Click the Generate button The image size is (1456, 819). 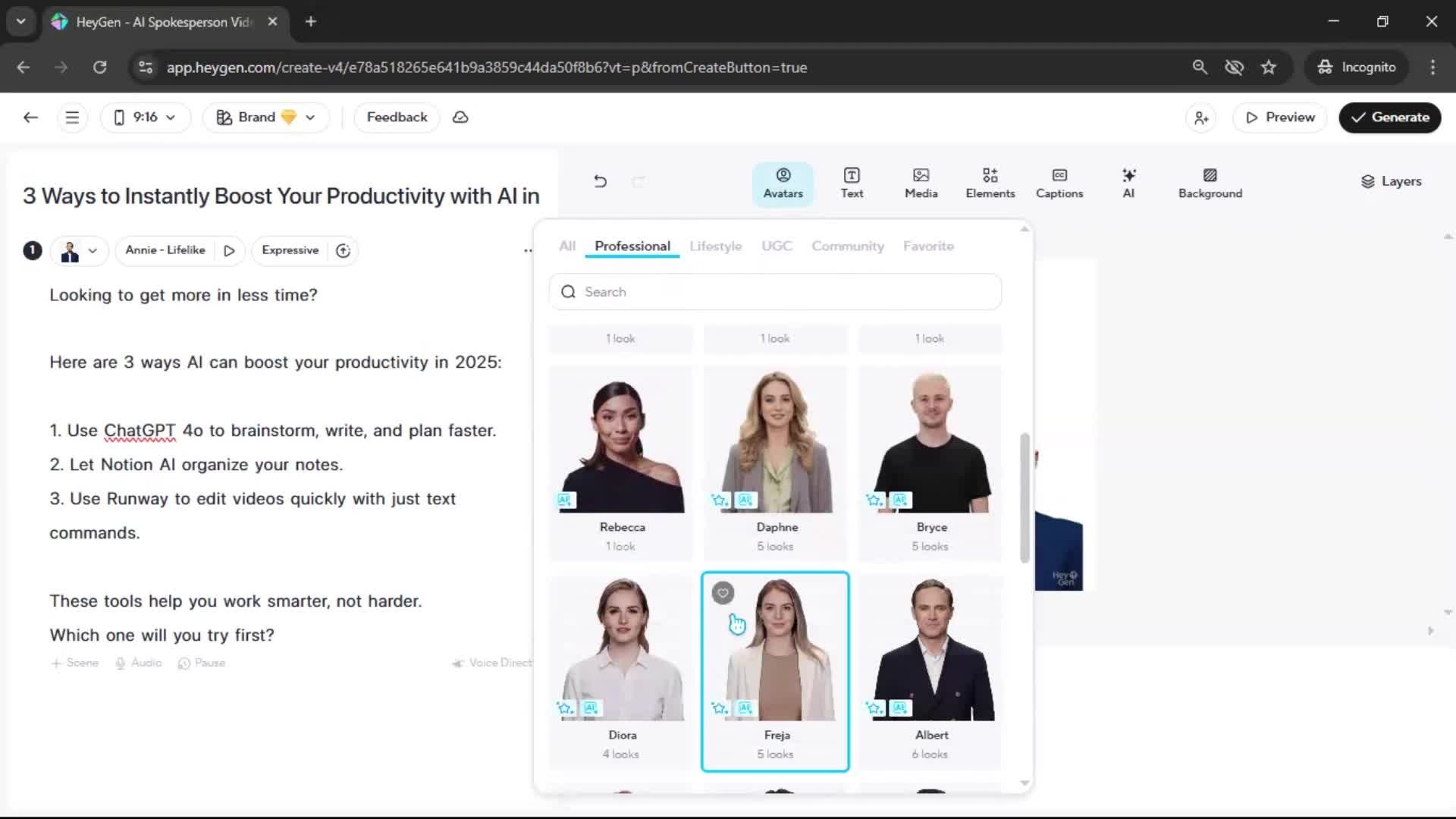coord(1389,118)
